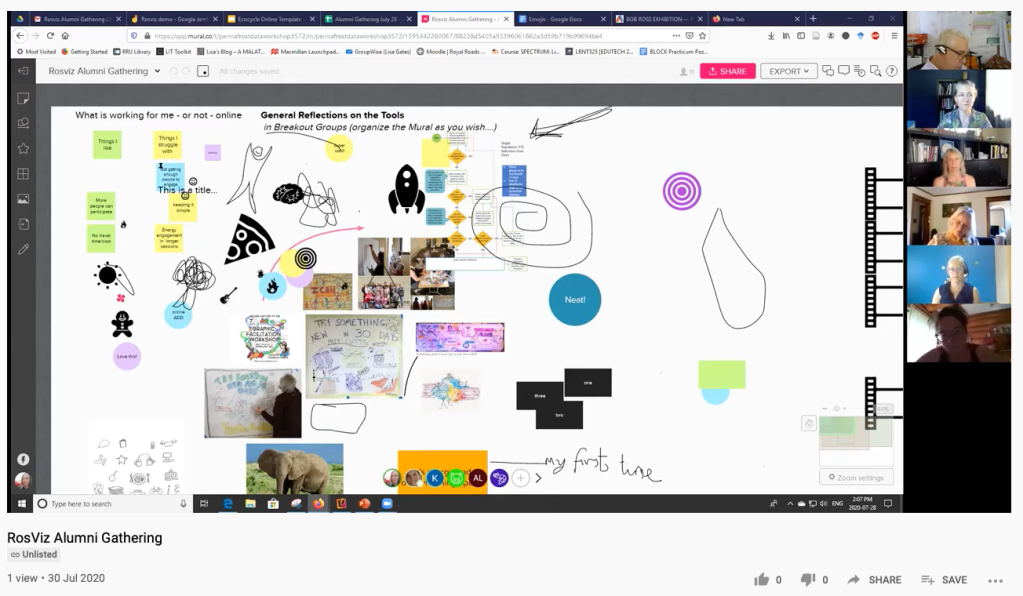Screen dimensions: 1023x596
Task: Dislike the video with thumbs down
Action: tap(808, 580)
